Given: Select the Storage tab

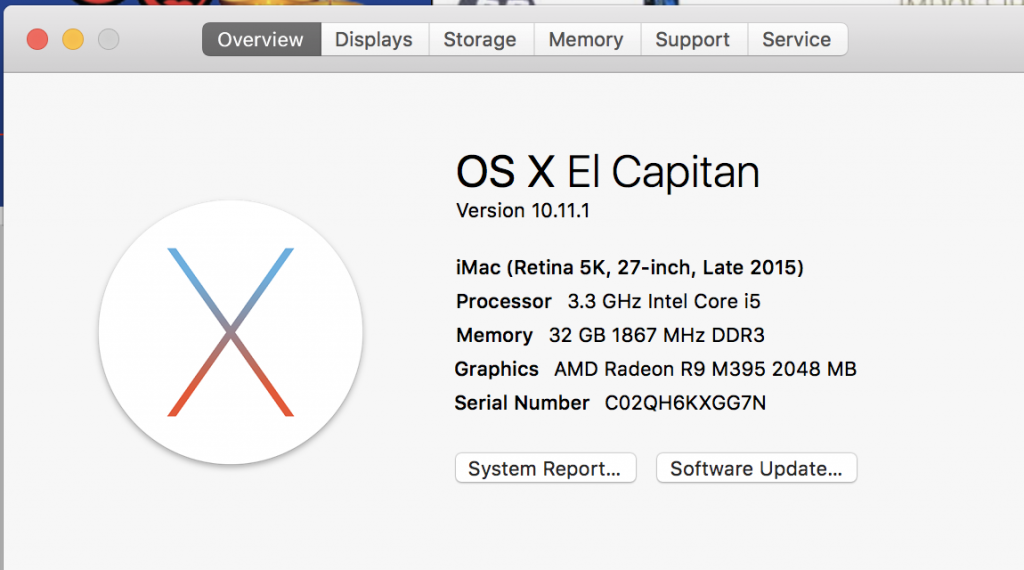Looking at the screenshot, I should (x=481, y=39).
